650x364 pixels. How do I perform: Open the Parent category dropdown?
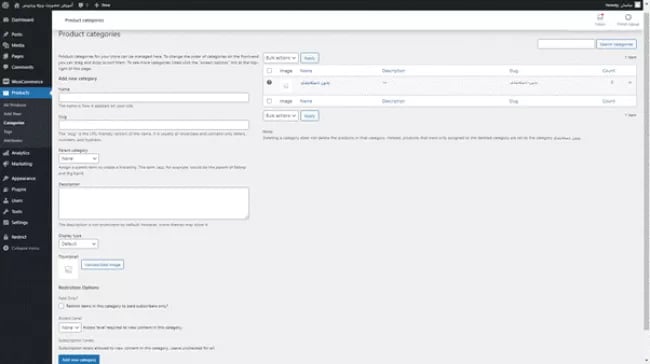(x=78, y=159)
